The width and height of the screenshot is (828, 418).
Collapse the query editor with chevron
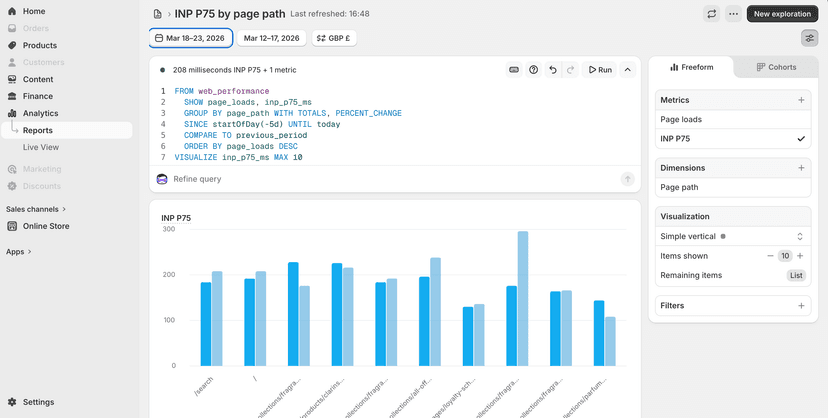point(628,70)
